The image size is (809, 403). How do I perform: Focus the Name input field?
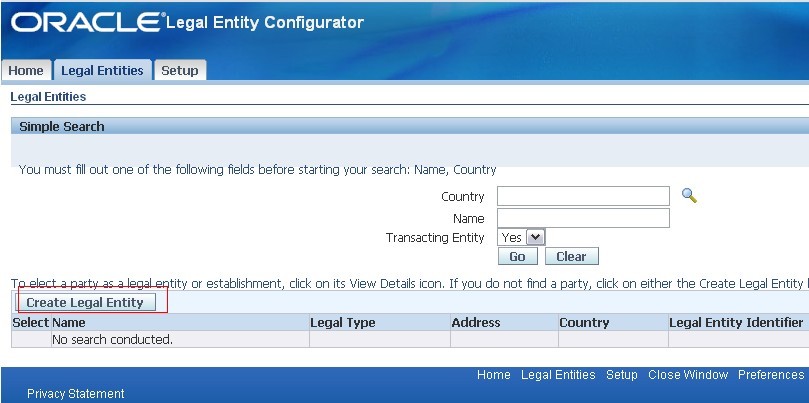click(x=583, y=218)
